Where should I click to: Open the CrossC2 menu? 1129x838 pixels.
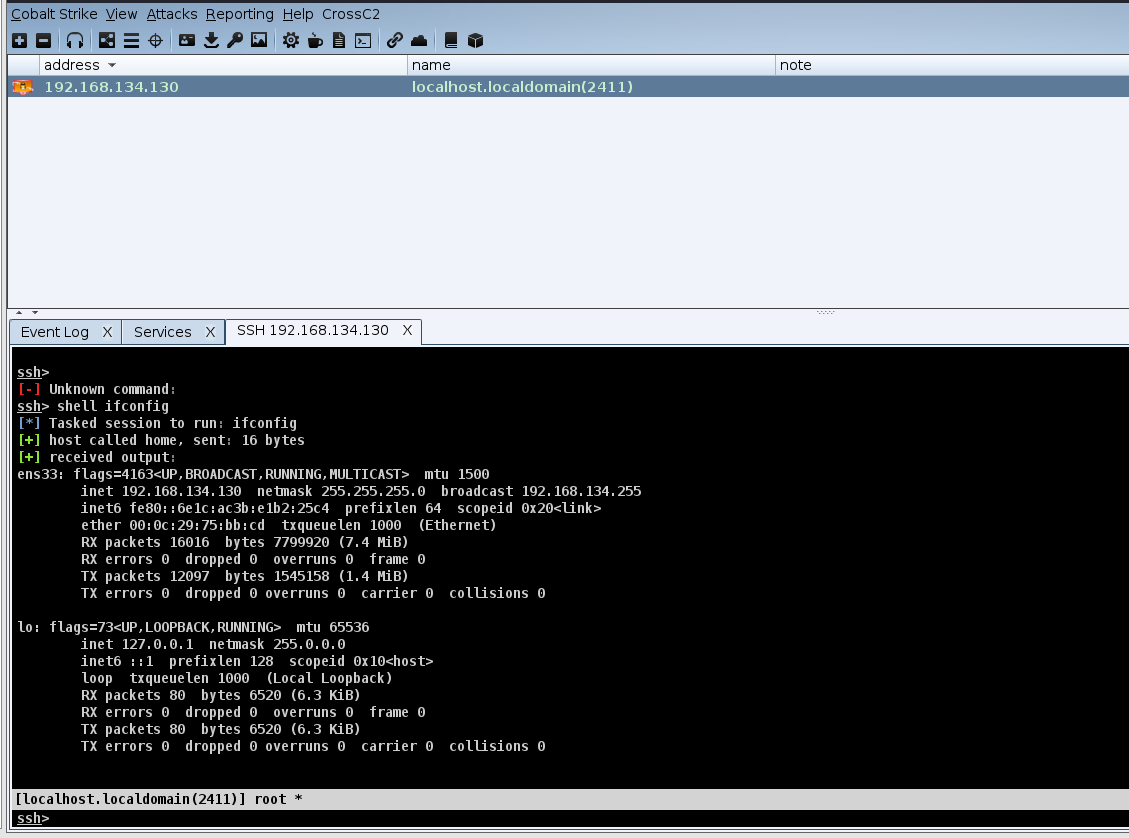(x=351, y=14)
